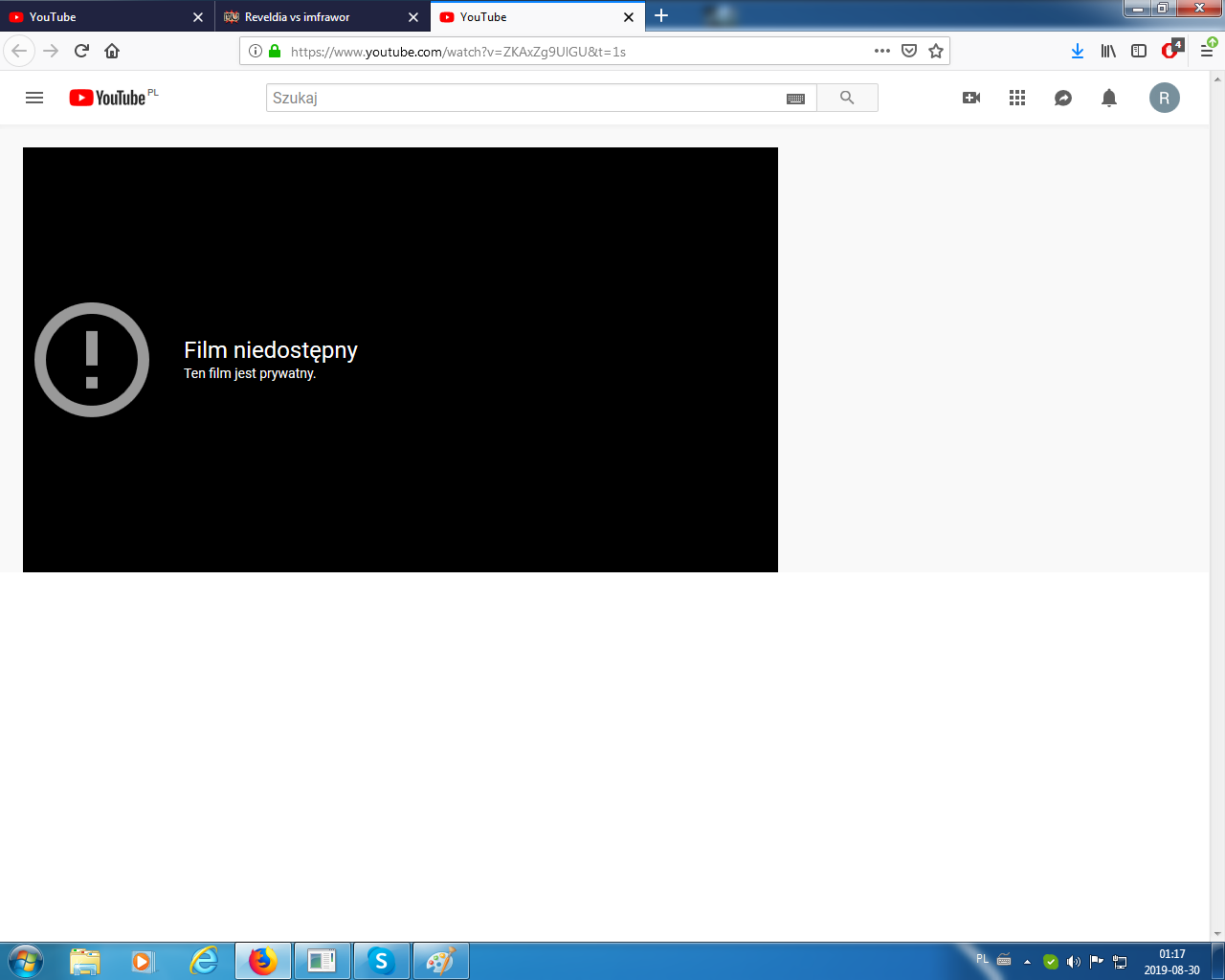Save page to Pocket
The image size is (1225, 980).
coord(909,51)
